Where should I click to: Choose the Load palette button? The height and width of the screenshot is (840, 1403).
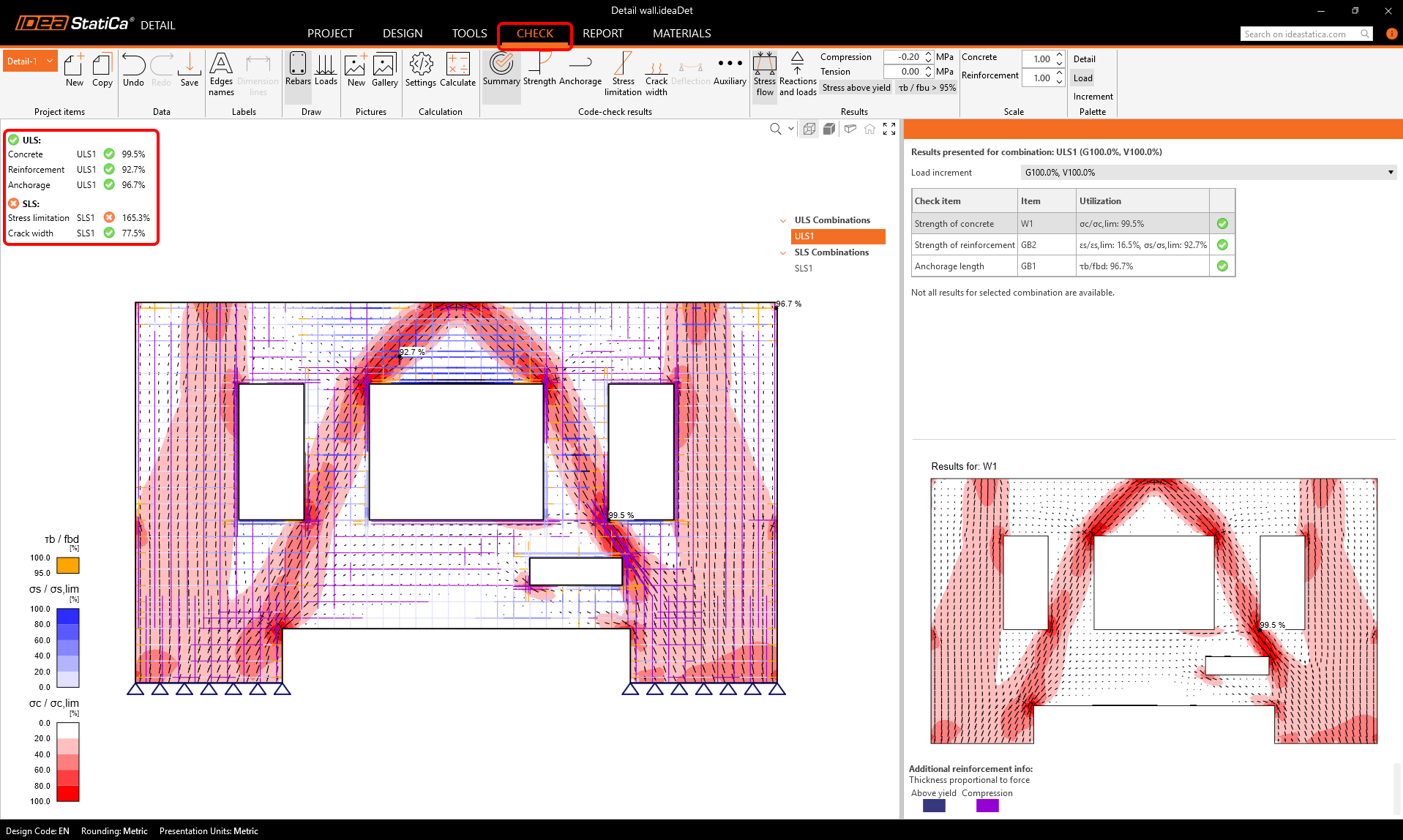pyautogui.click(x=1082, y=78)
